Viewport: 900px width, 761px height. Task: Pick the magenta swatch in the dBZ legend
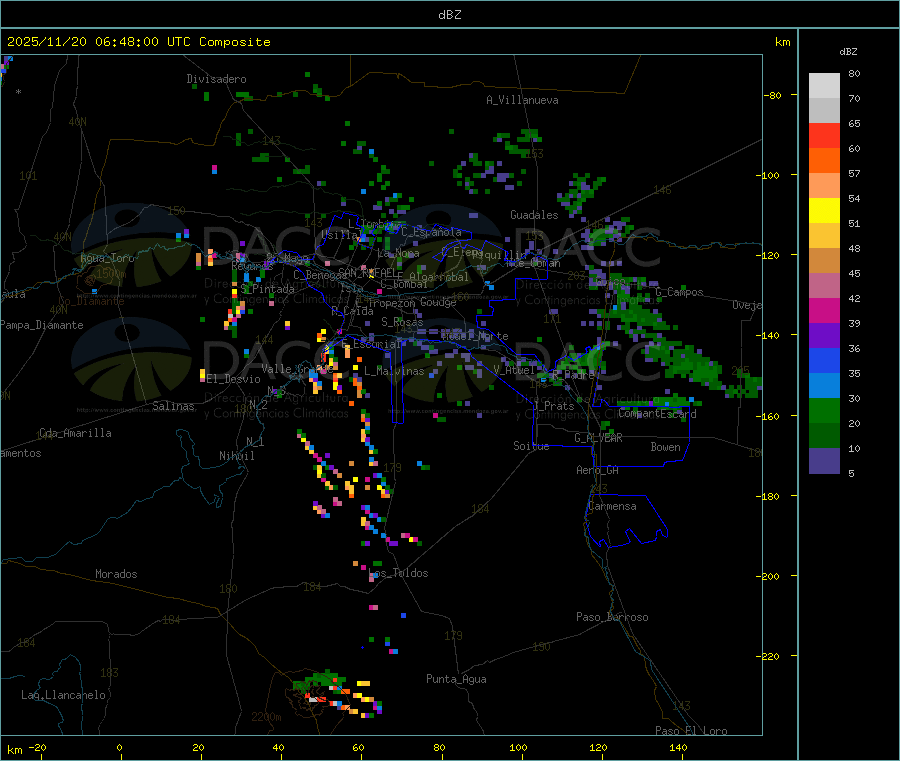tap(824, 311)
